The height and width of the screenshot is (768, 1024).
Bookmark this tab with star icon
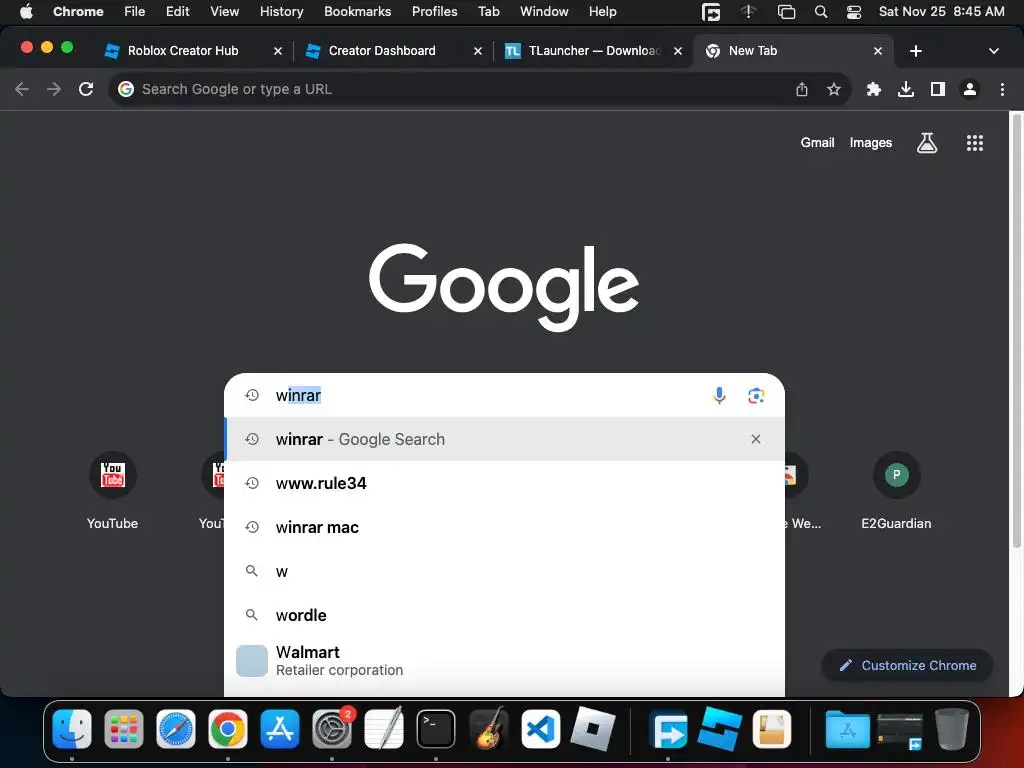coord(833,89)
